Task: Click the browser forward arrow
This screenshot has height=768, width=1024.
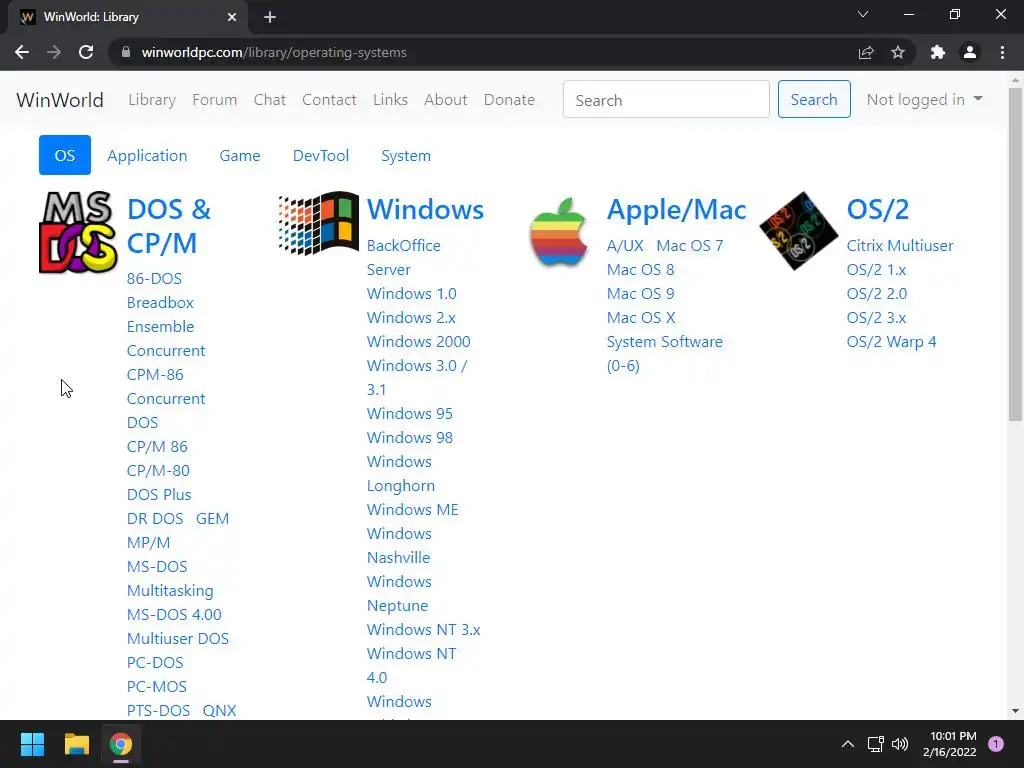Action: [54, 52]
